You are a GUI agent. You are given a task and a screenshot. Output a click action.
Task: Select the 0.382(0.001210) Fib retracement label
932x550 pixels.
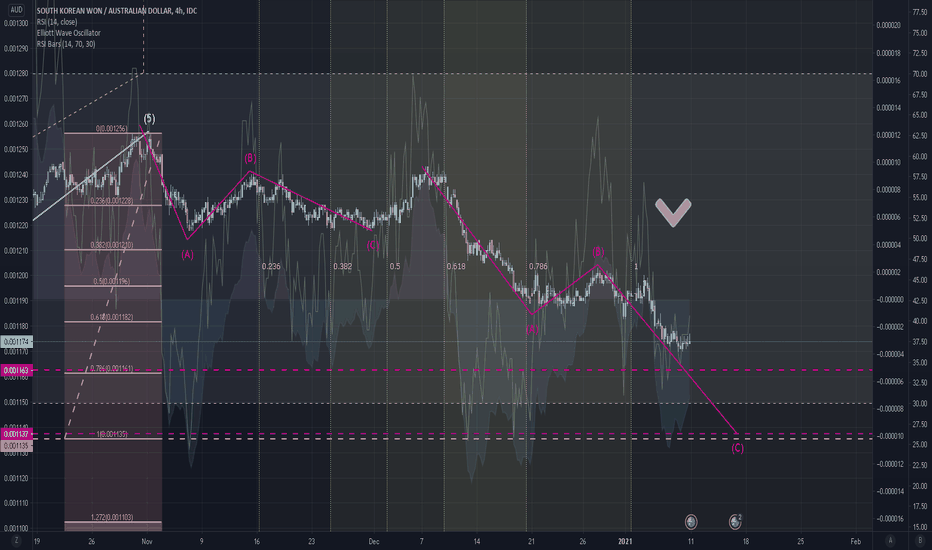click(112, 245)
